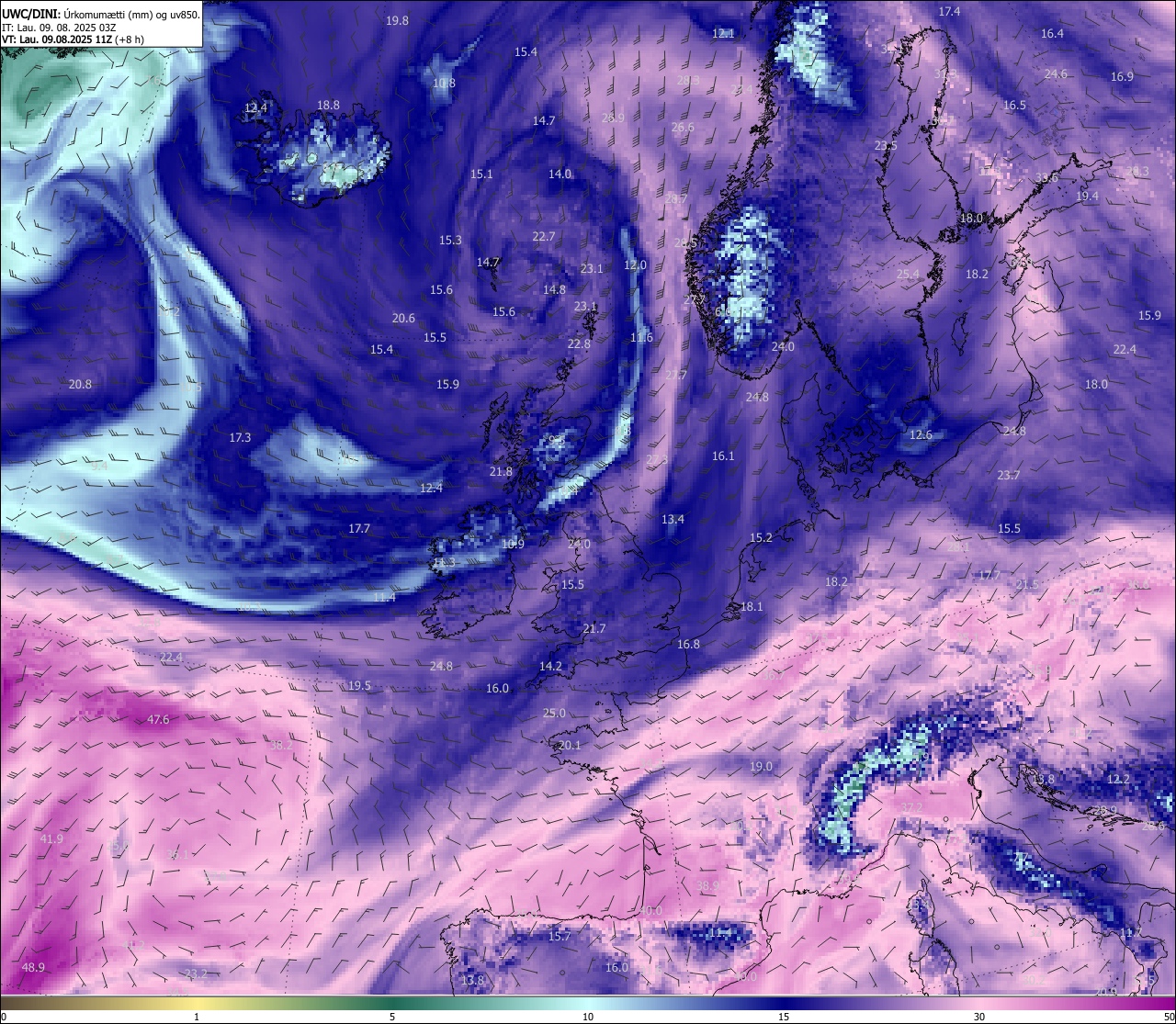Click the 25.0 value label
The image size is (1176, 1024).
[x=554, y=713]
